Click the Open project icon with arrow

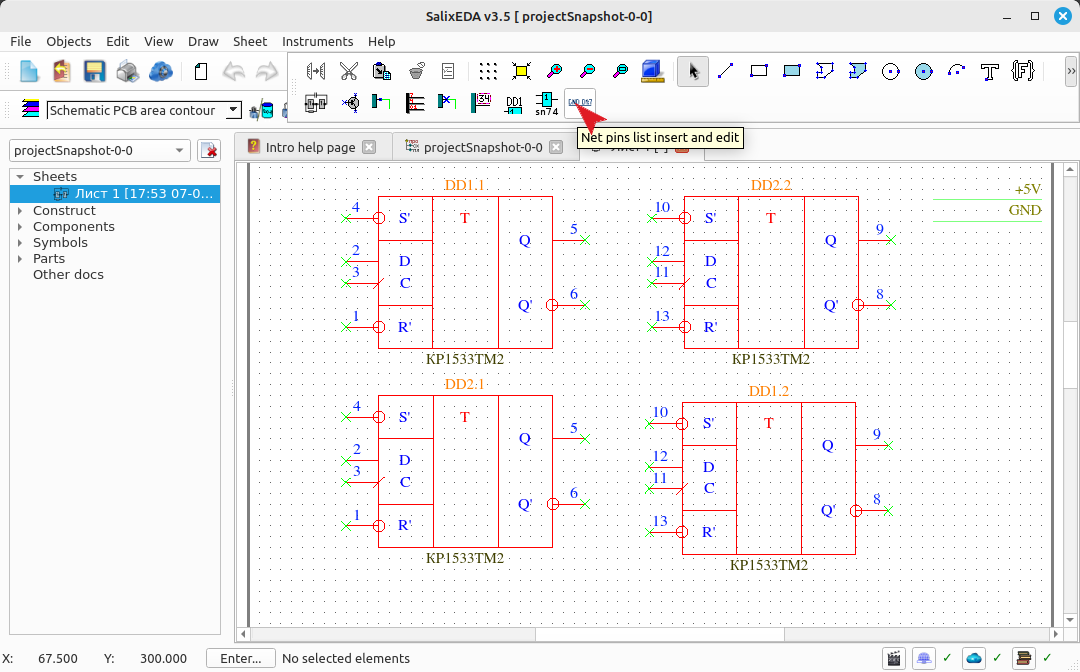(61, 71)
